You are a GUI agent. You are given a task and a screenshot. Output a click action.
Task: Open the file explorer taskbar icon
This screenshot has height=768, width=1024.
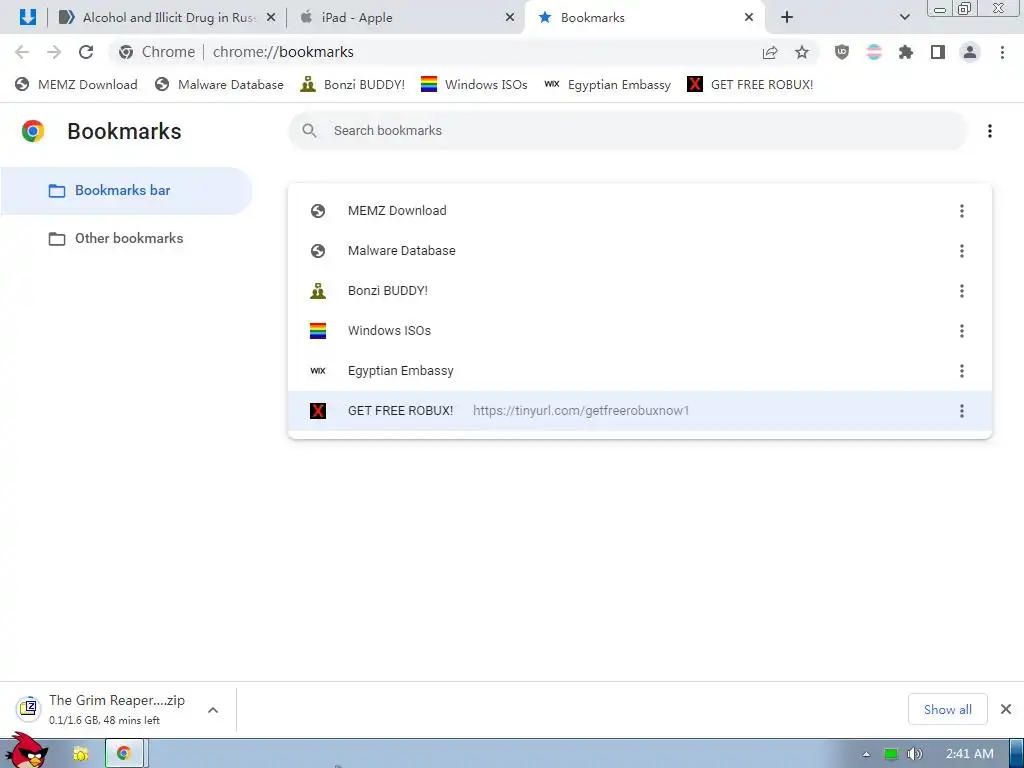(81, 754)
